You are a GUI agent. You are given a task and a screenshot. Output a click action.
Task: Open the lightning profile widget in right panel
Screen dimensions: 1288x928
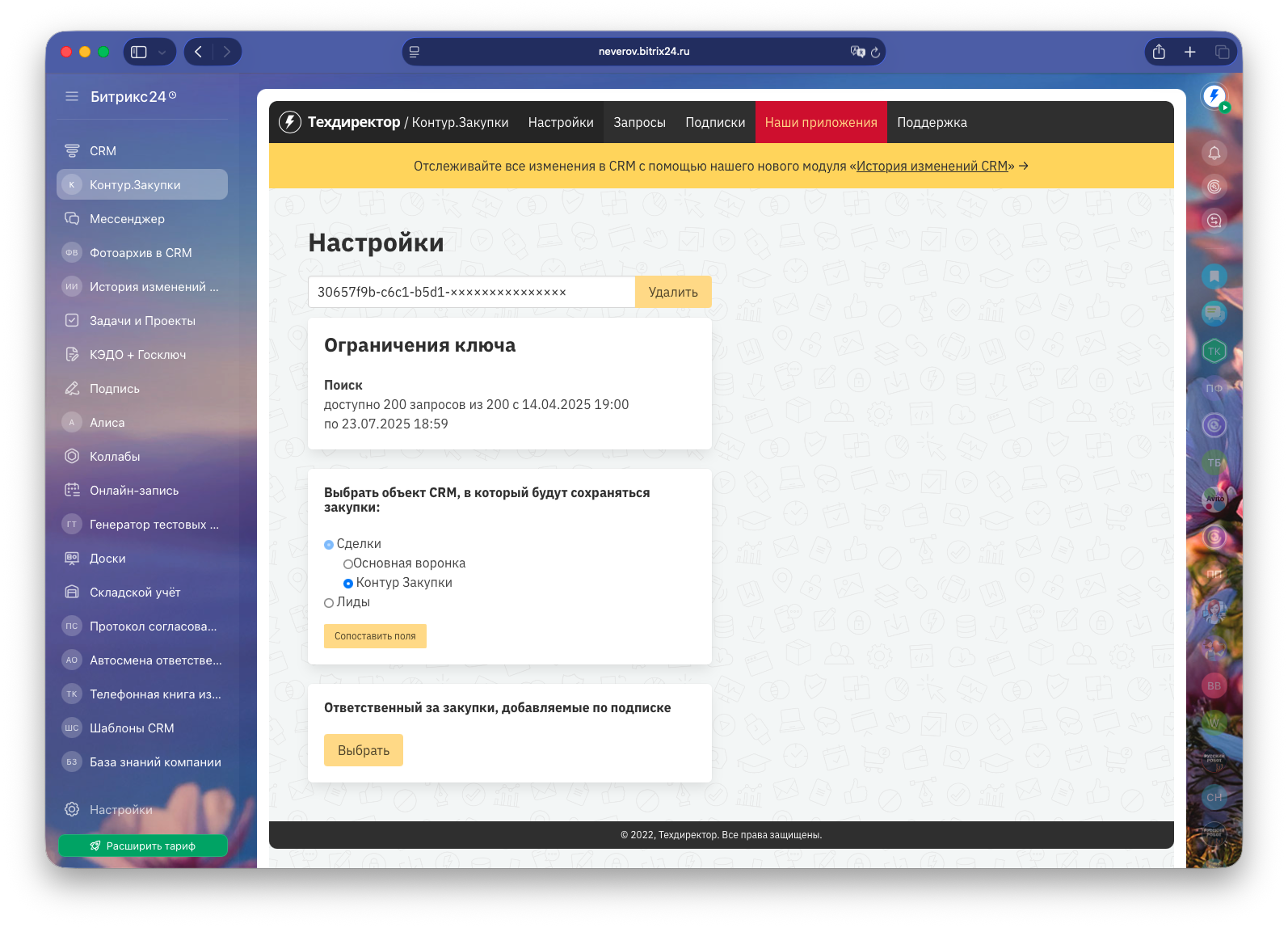pos(1214,97)
